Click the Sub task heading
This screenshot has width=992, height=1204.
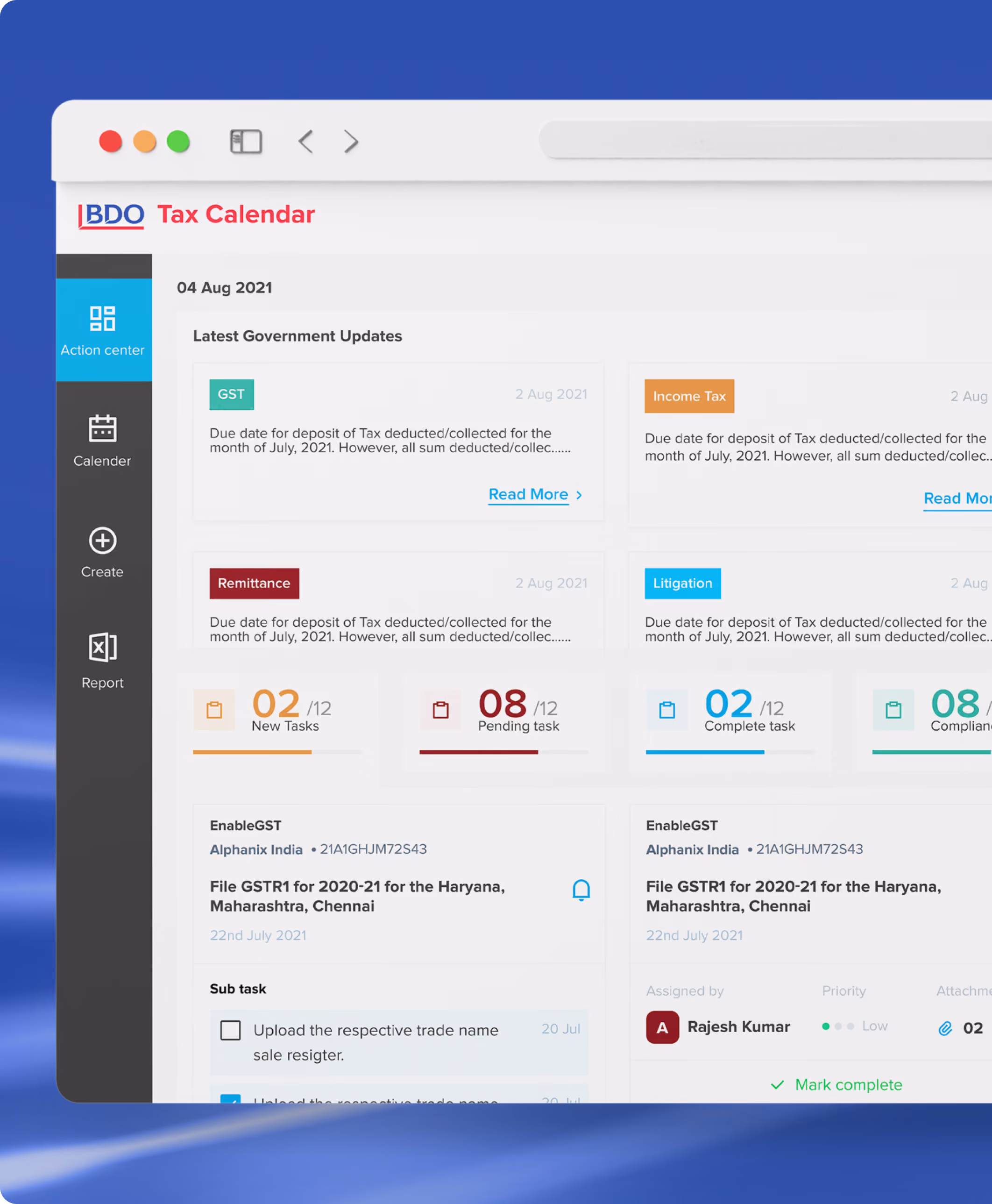tap(238, 989)
